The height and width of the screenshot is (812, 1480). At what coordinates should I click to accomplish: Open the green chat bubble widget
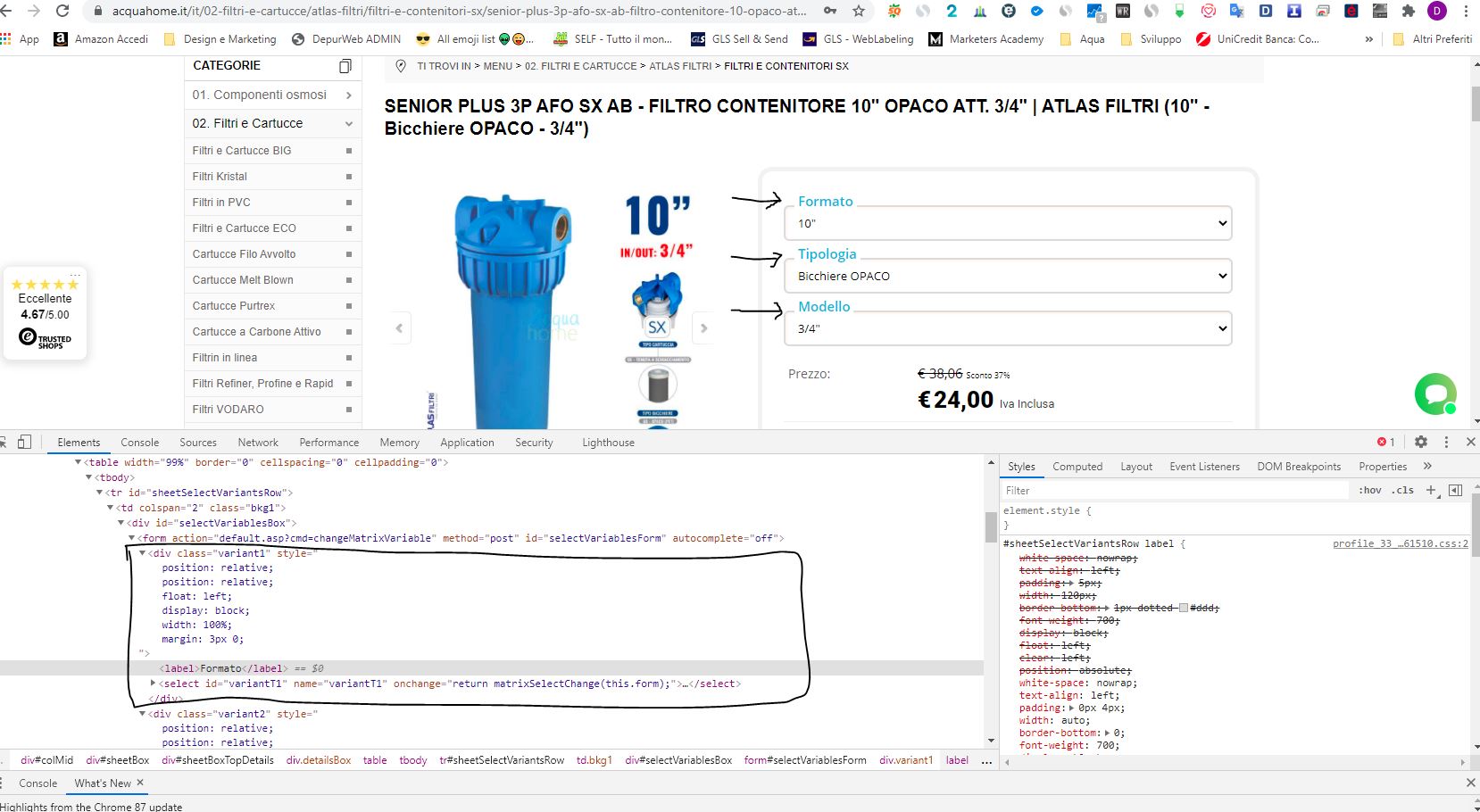pyautogui.click(x=1435, y=394)
